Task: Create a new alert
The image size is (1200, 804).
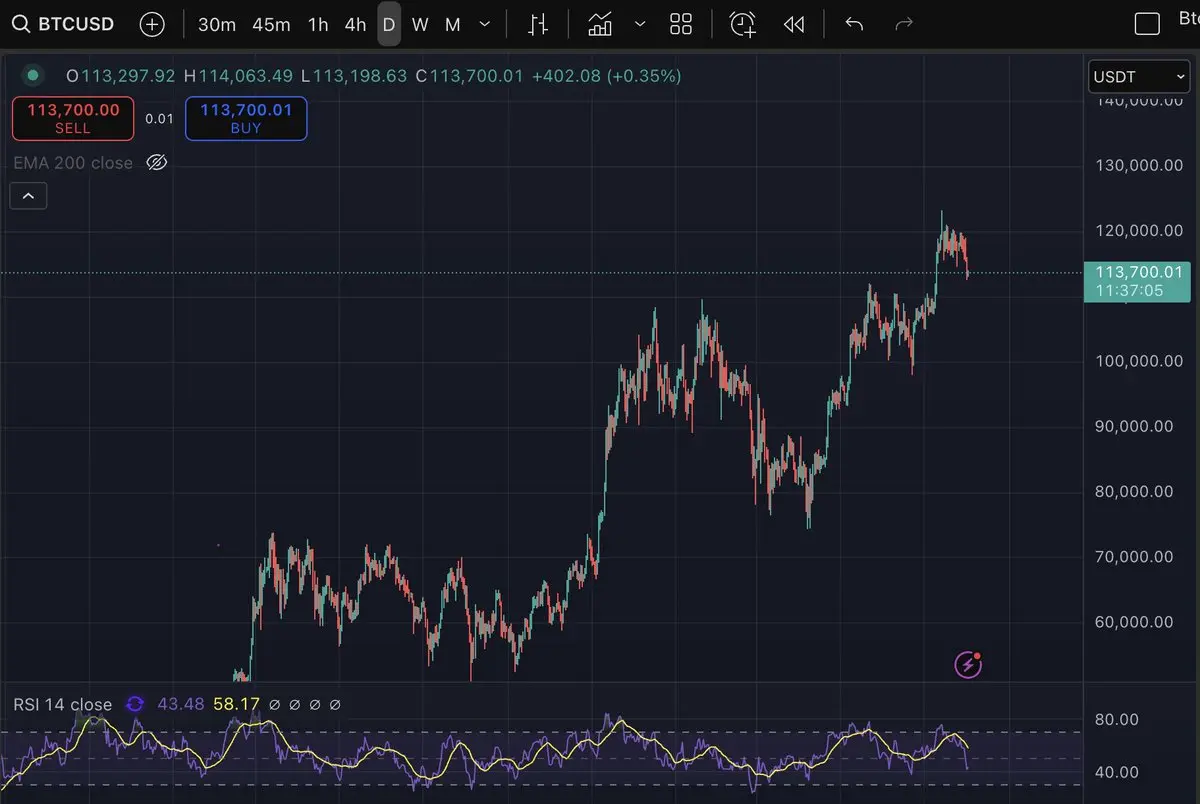Action: tap(742, 24)
